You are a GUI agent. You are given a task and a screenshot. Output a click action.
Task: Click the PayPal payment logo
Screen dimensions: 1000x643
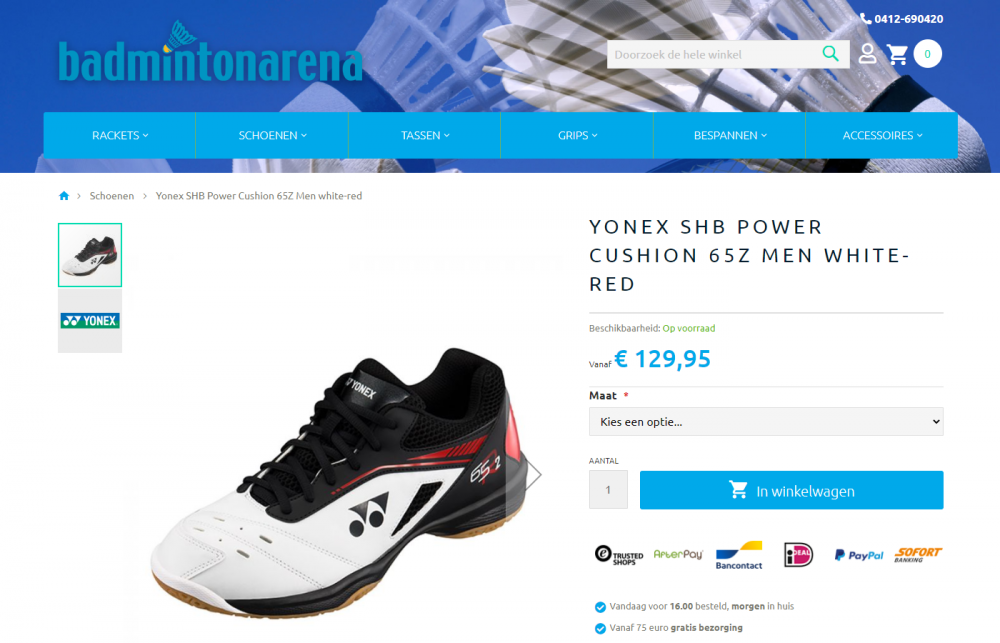point(859,555)
